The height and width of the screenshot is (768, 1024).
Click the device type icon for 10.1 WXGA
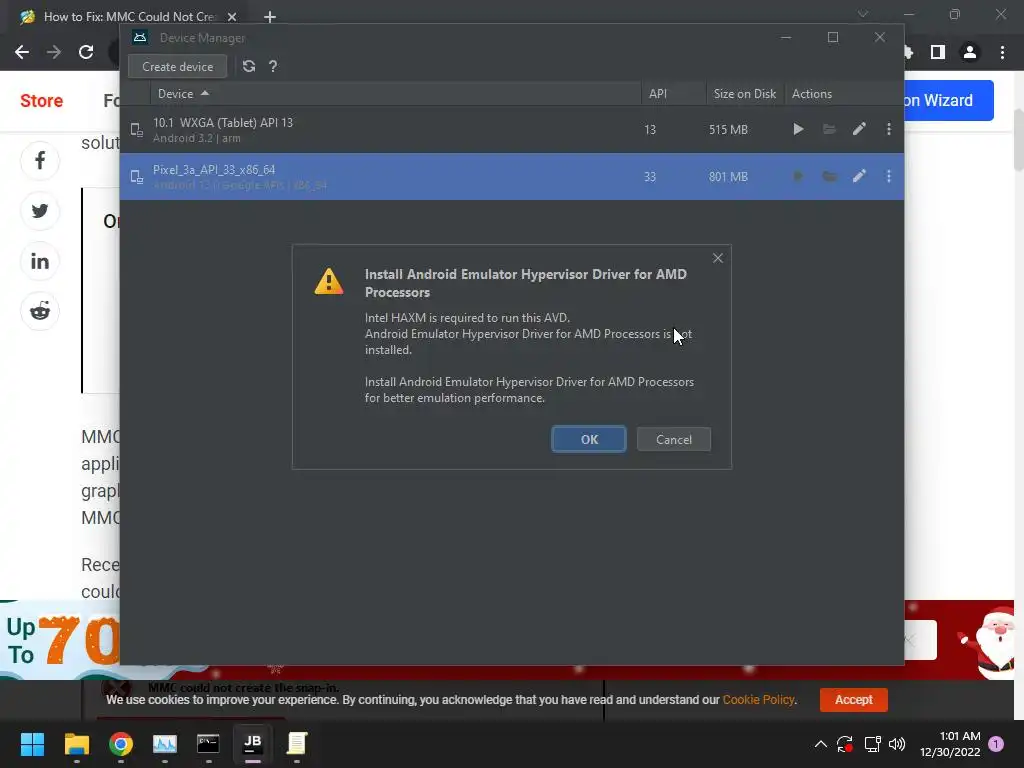[x=136, y=130]
